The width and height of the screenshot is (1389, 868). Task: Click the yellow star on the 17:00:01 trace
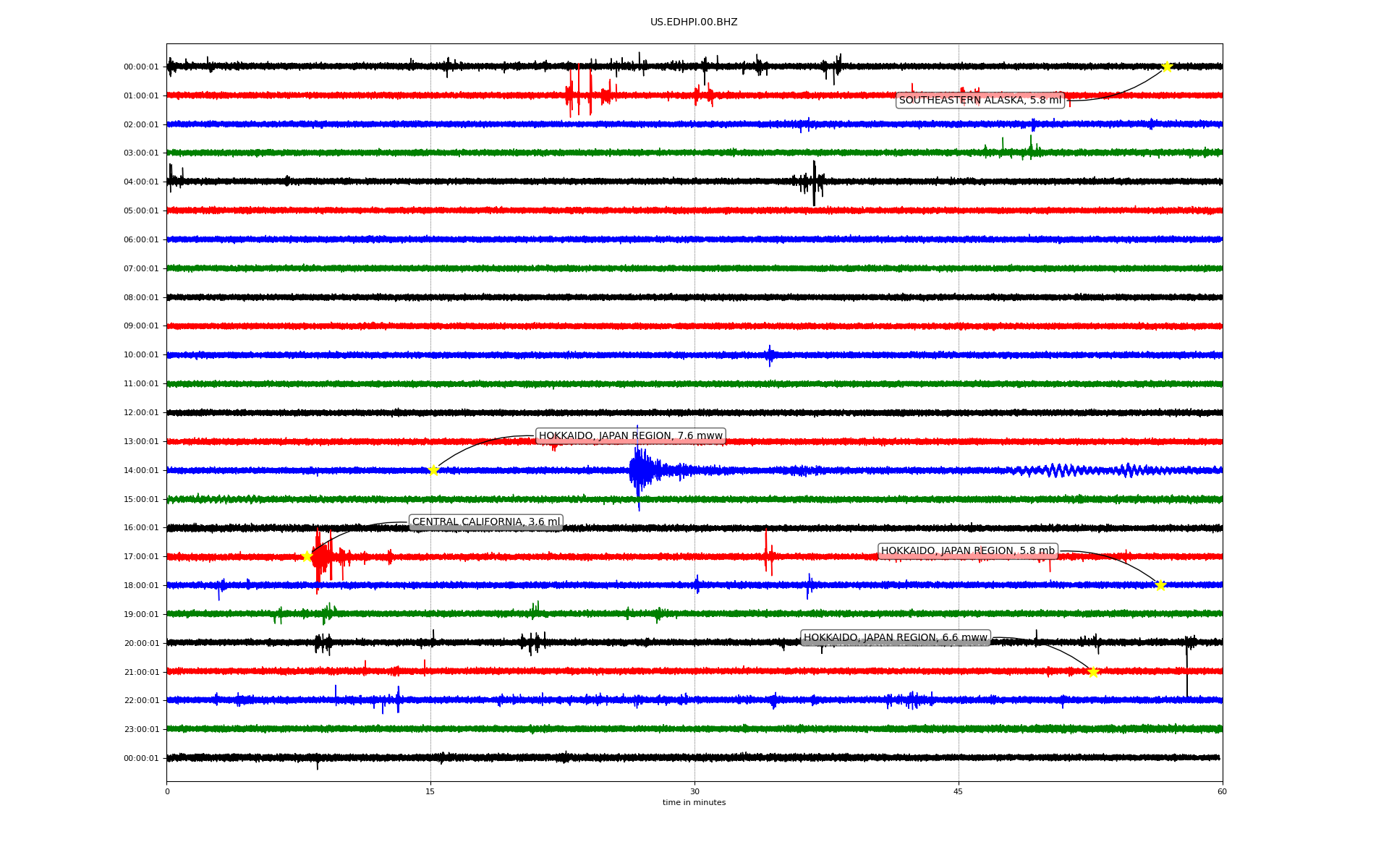tap(307, 556)
